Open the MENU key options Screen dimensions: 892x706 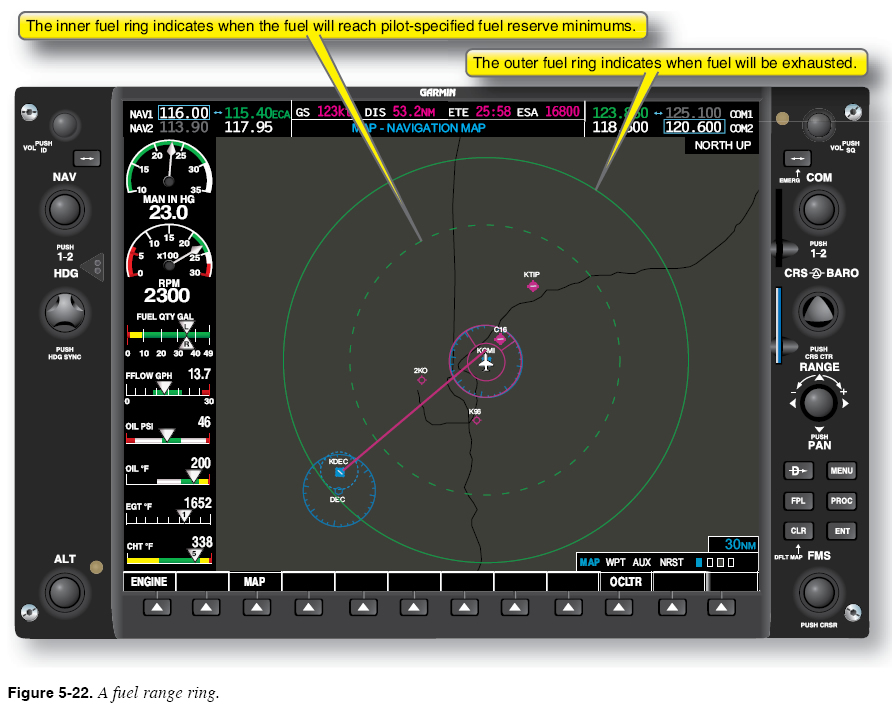pyautogui.click(x=841, y=471)
